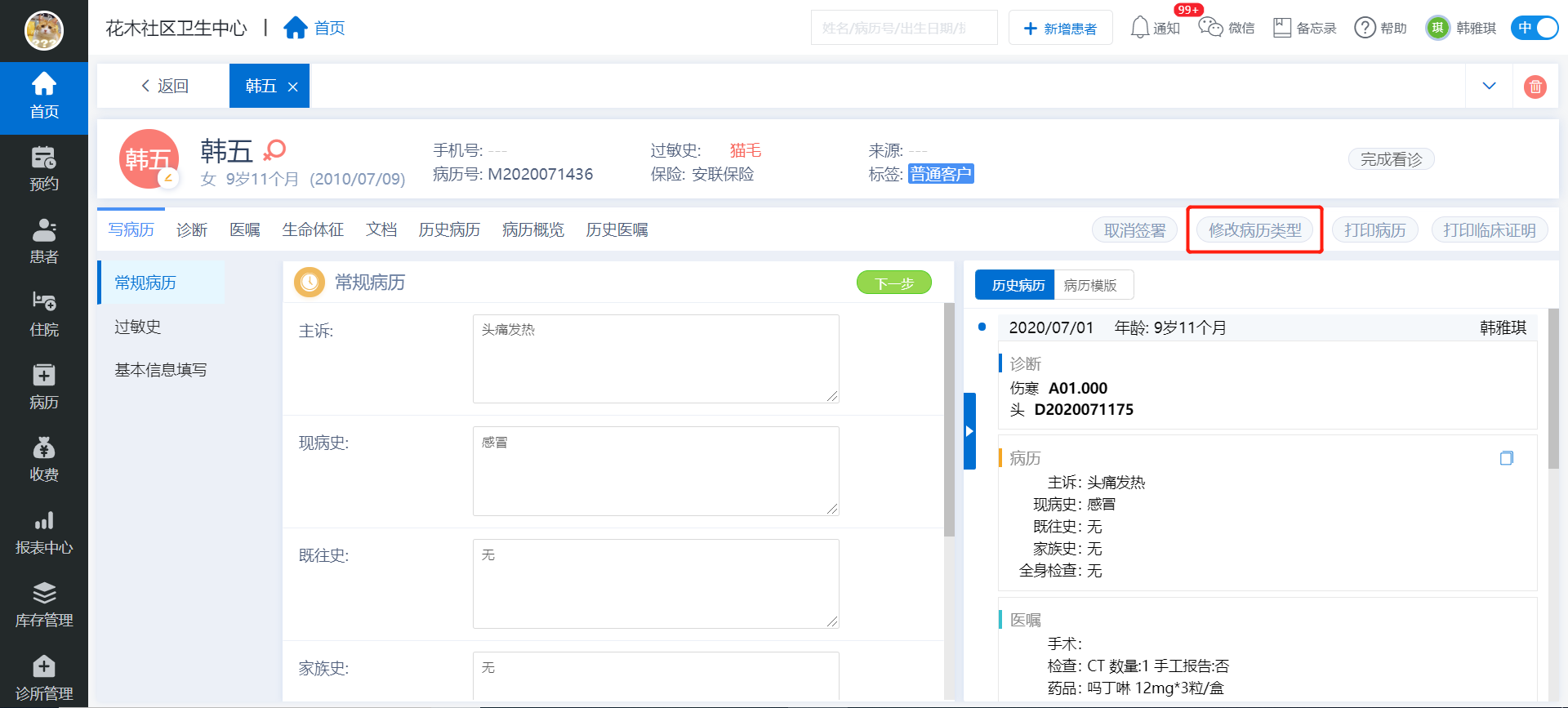Open 预约 appointment module in sidebar
1568x708 pixels.
click(44, 169)
